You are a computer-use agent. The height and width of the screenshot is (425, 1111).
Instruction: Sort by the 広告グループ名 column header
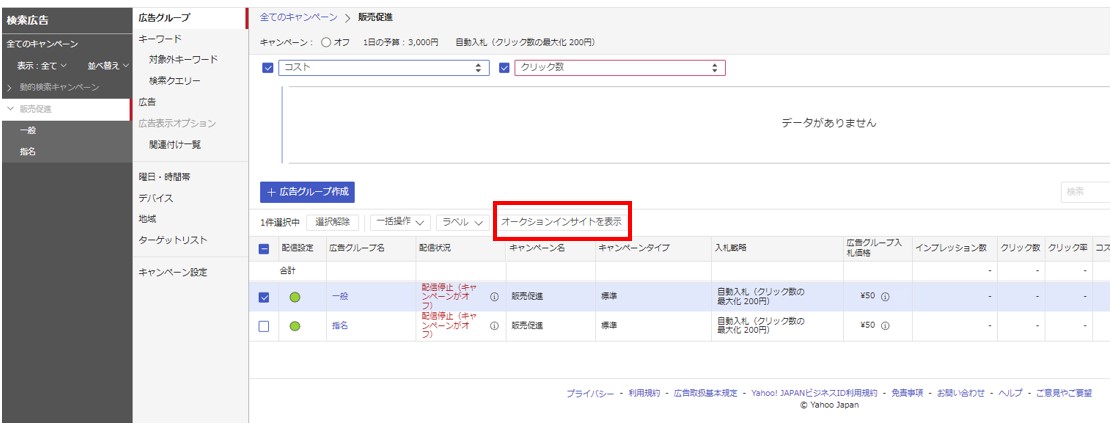coord(356,249)
